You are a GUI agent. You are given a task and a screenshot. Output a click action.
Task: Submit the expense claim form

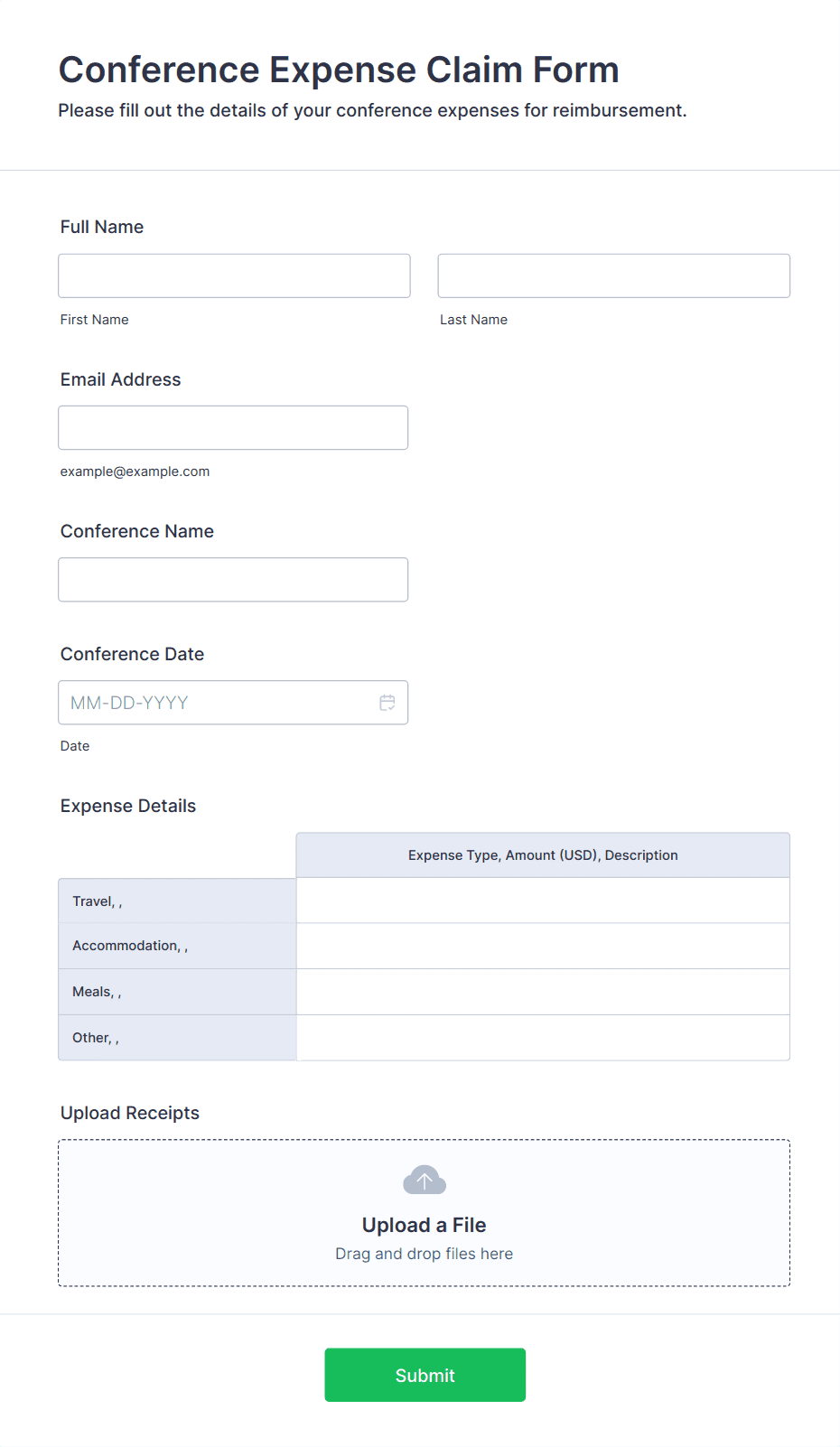(425, 1375)
